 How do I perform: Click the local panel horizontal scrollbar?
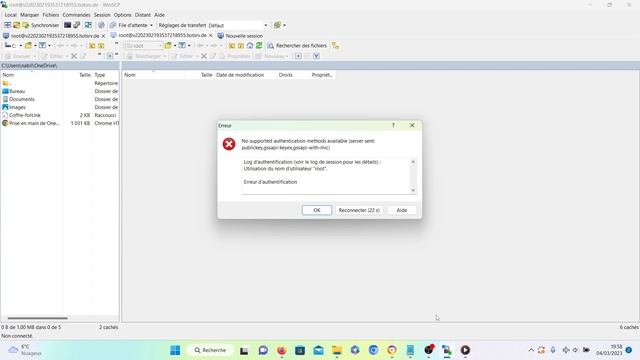38,318
